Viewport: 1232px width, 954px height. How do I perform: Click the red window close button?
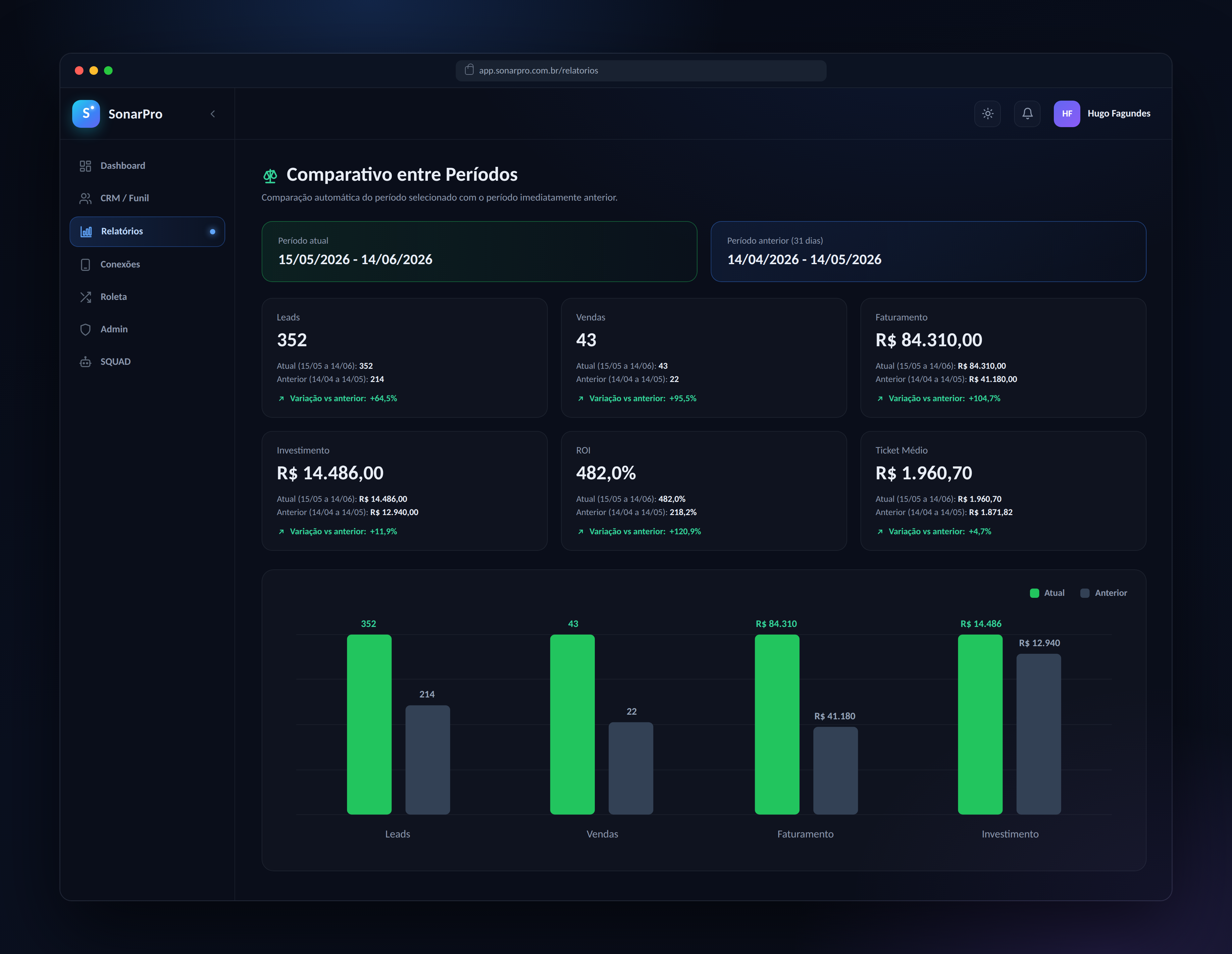79,71
